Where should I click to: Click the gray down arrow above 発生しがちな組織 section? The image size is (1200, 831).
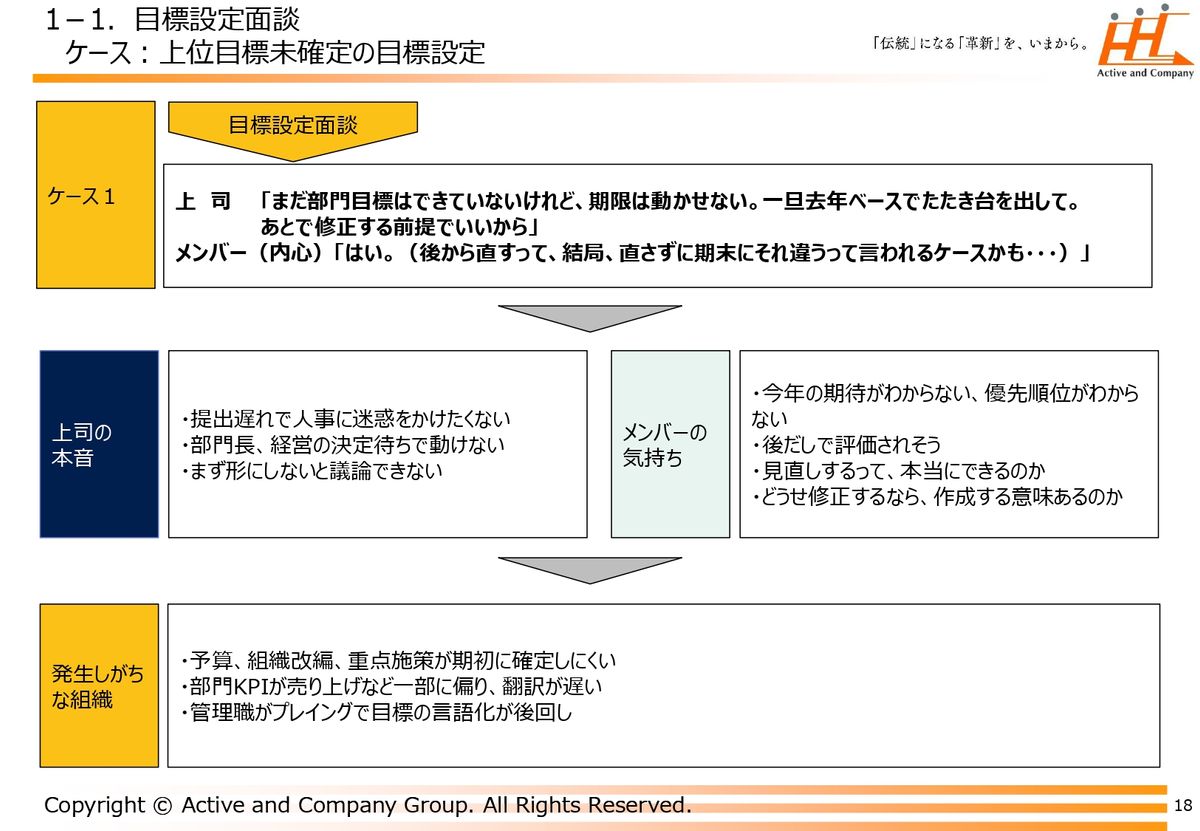(589, 569)
